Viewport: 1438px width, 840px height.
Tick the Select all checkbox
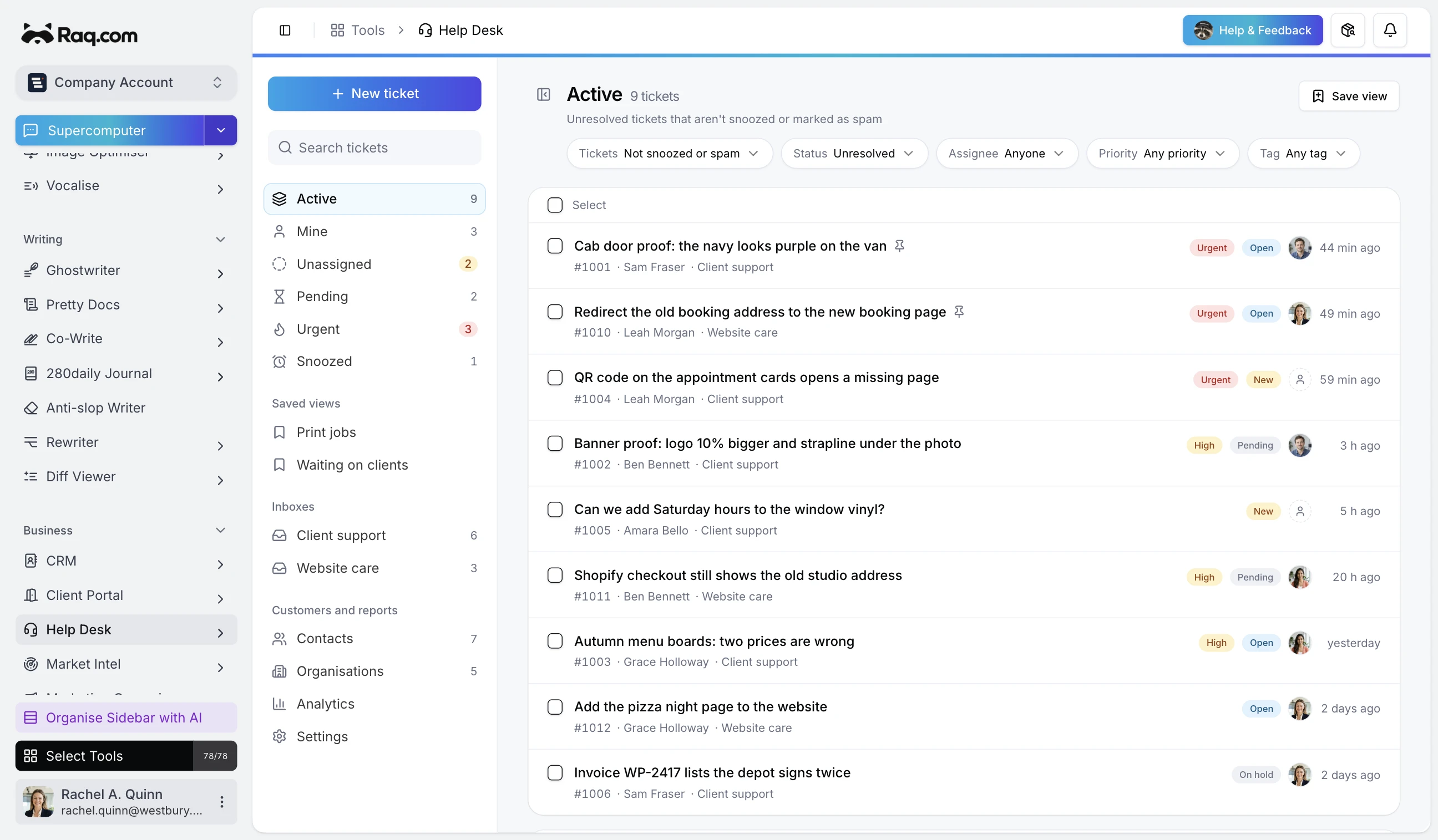pyautogui.click(x=555, y=205)
